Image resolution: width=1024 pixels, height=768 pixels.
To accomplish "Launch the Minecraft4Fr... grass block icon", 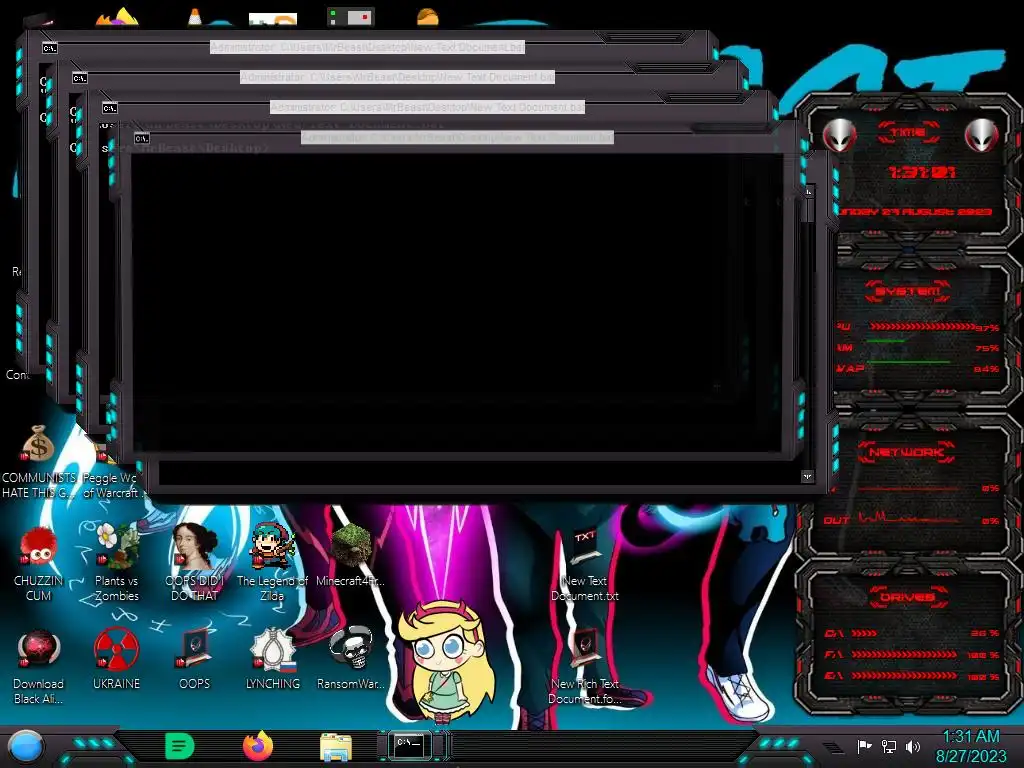I will (x=351, y=545).
